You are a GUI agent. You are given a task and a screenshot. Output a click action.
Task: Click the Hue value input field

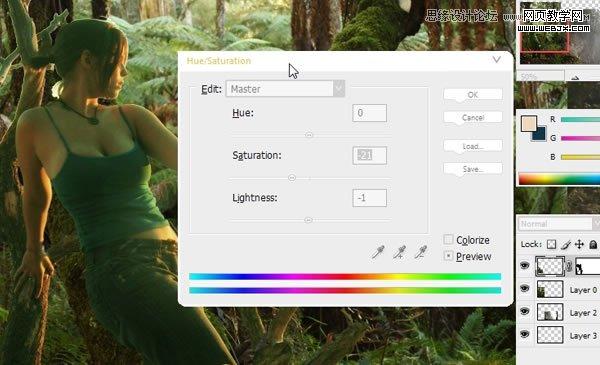pos(370,113)
